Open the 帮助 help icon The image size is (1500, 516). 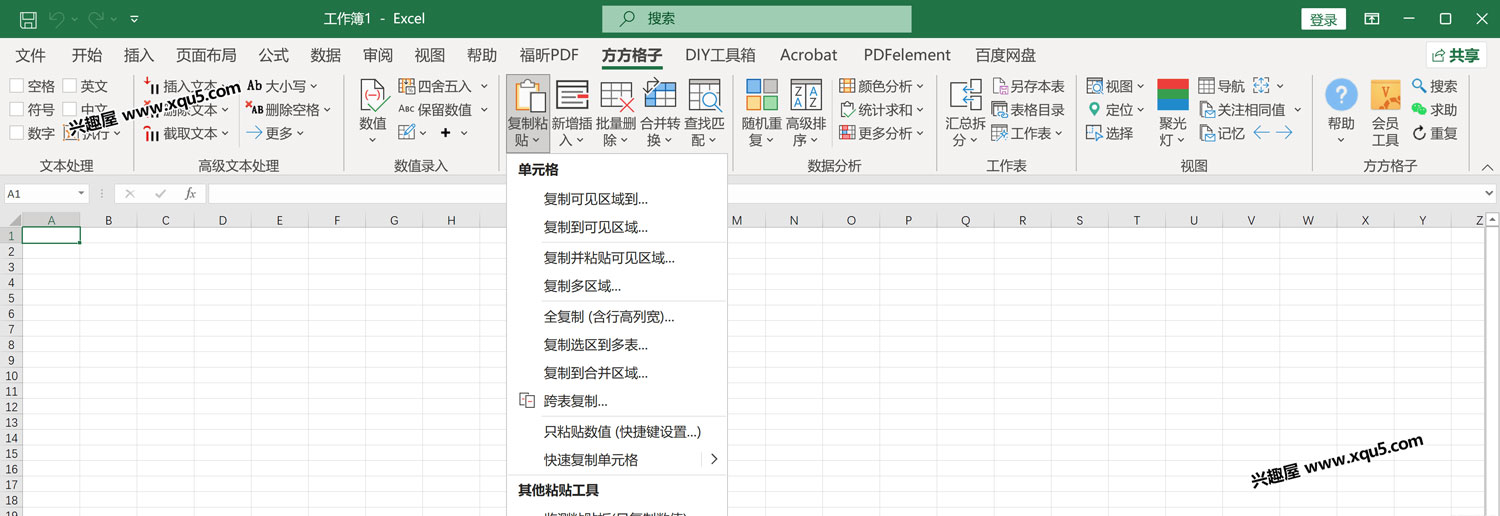1341,95
